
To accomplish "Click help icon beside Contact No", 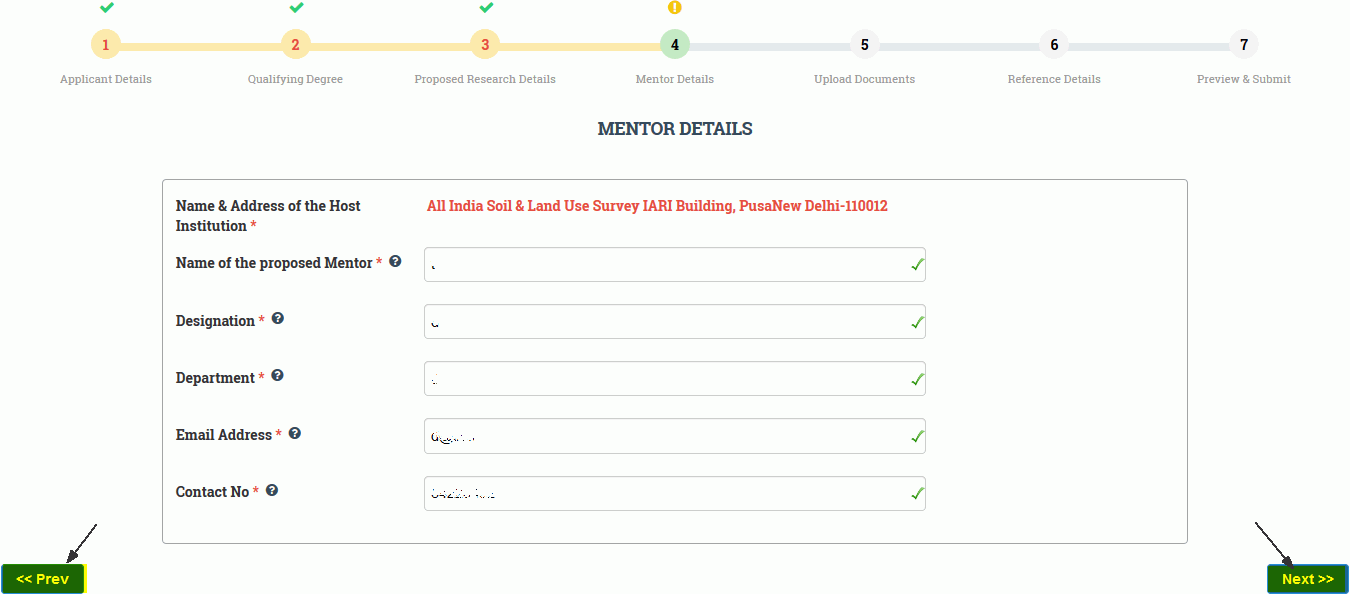I will tap(272, 490).
